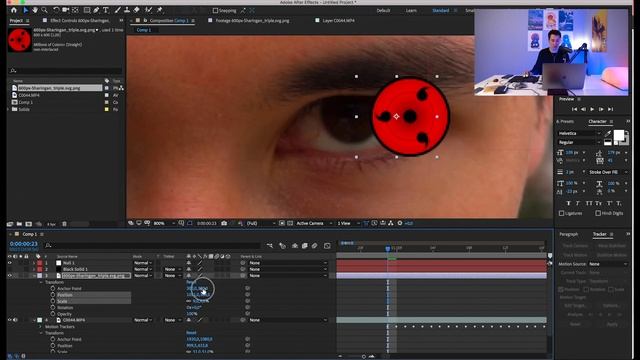The height and width of the screenshot is (360, 640).
Task: Click the blue current time indicator
Action: pyautogui.click(x=388, y=248)
